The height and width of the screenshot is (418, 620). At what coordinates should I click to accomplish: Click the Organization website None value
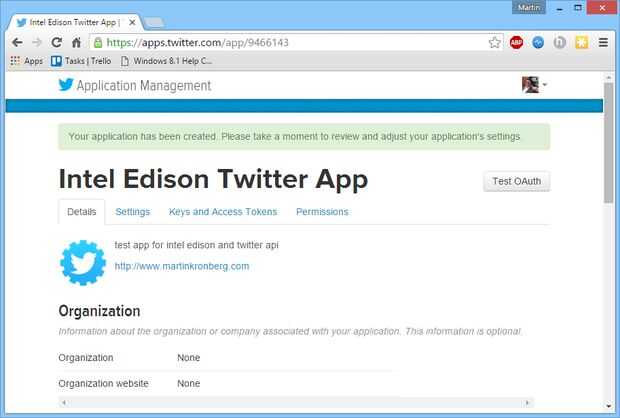[x=189, y=384]
